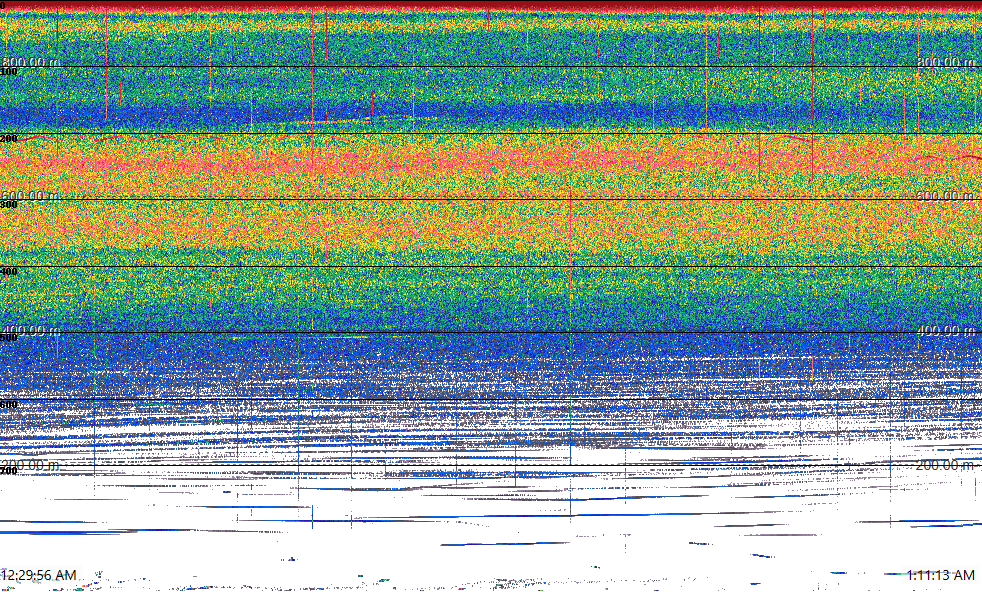Click the left-side 600.00 m range label

point(31,195)
